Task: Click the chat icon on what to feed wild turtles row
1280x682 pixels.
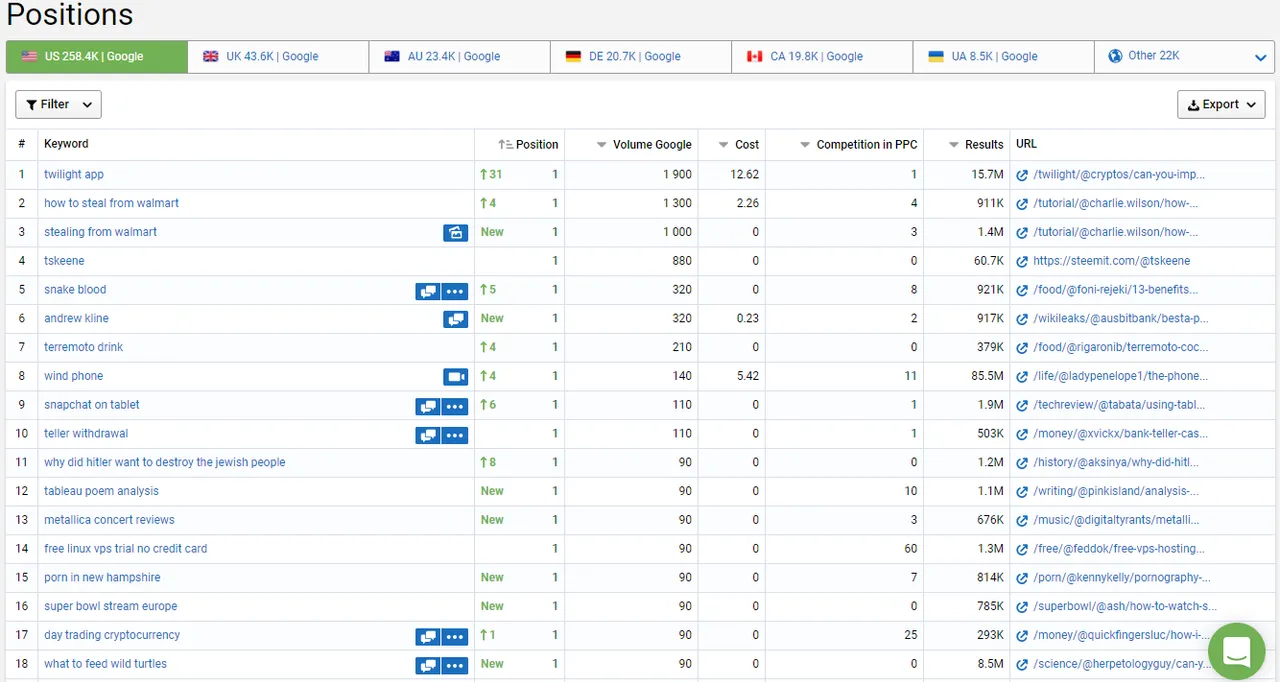Action: tap(428, 665)
